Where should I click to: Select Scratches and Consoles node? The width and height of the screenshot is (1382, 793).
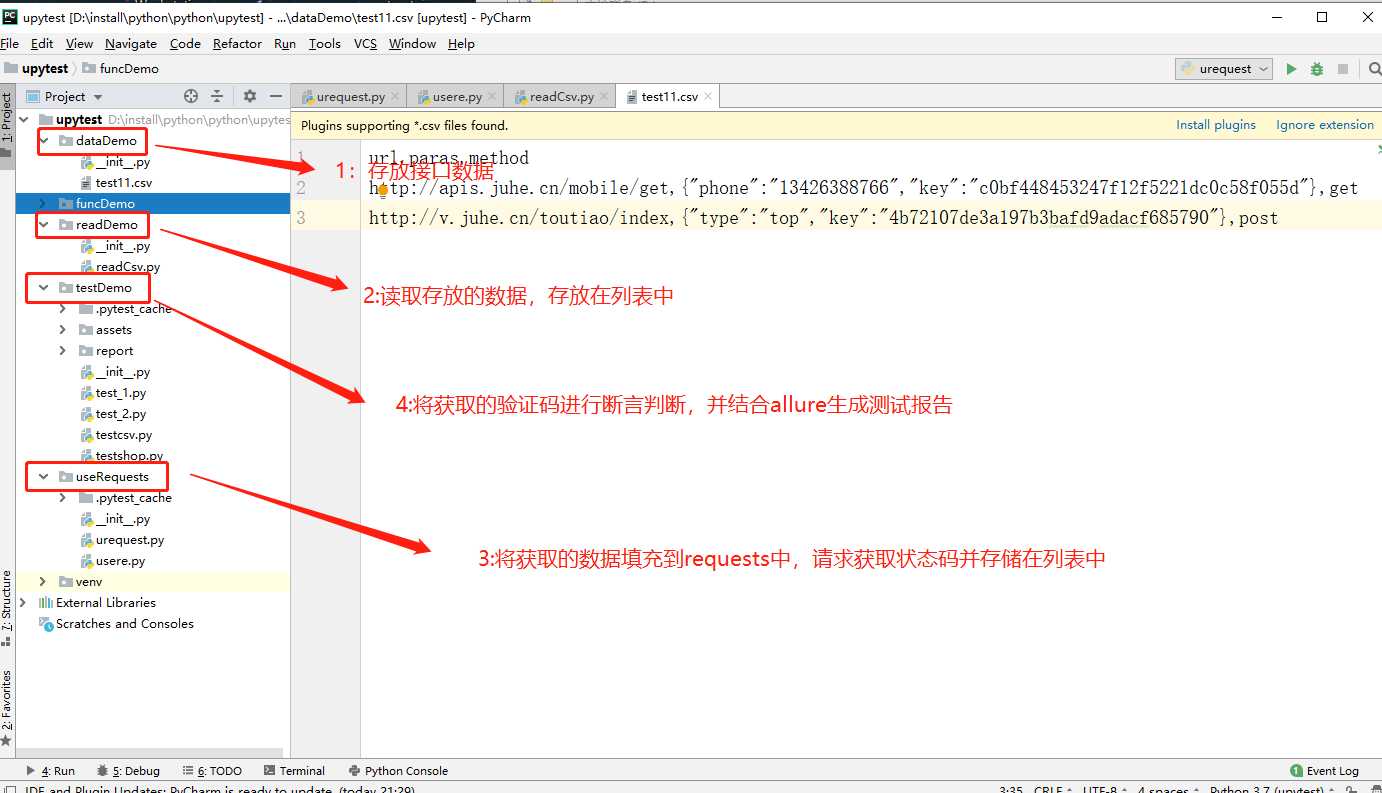click(x=125, y=623)
